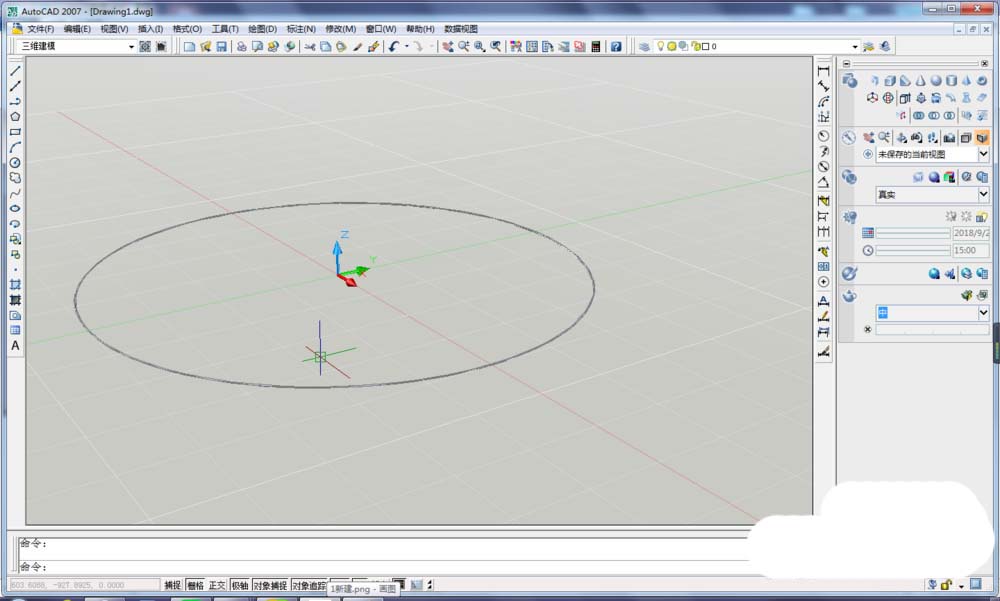Toggle 捕捉 snap mode in status bar
This screenshot has width=1000, height=601.
pos(173,585)
